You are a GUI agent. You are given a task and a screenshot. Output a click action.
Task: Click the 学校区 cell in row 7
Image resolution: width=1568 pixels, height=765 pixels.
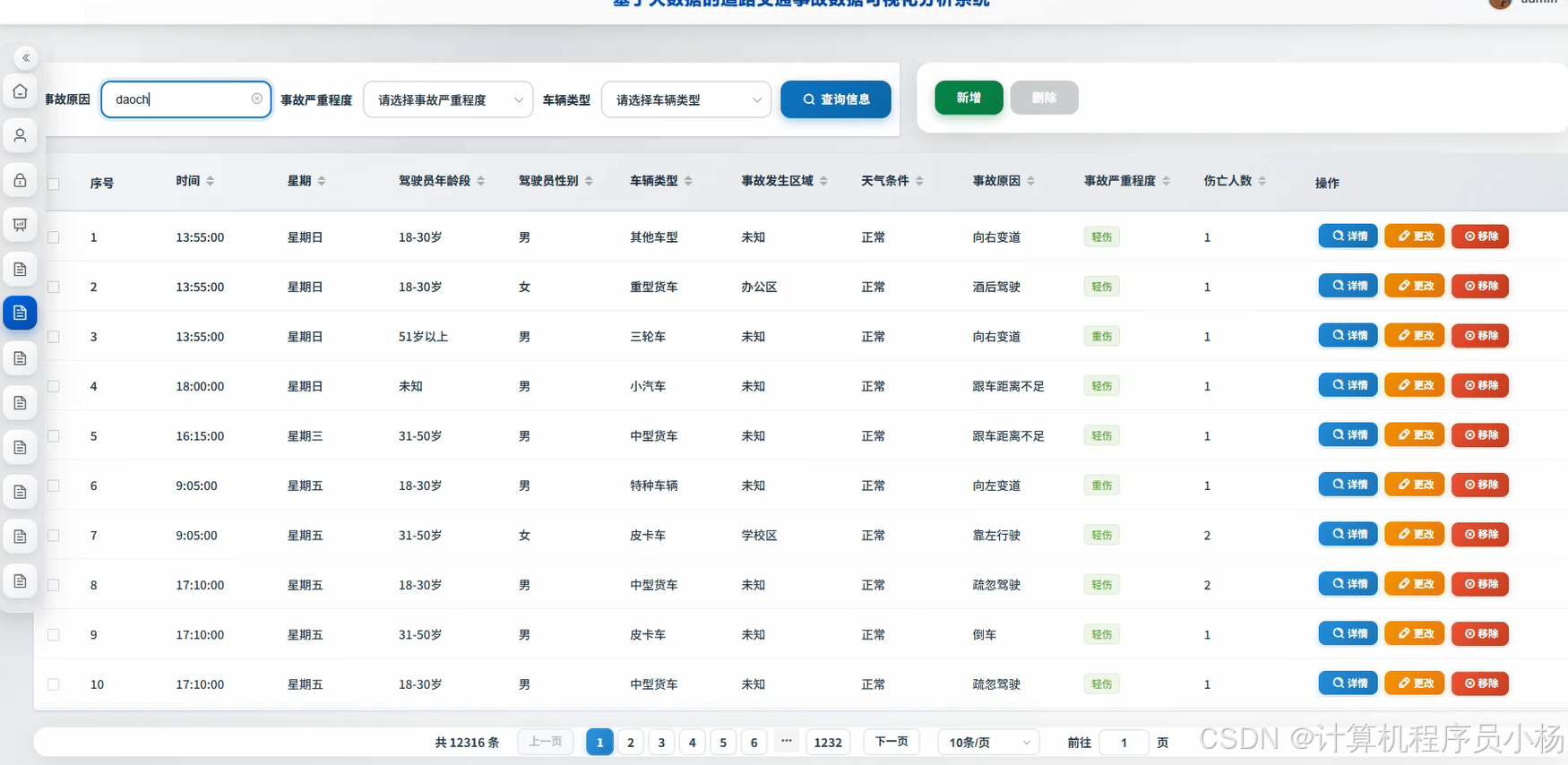click(759, 536)
